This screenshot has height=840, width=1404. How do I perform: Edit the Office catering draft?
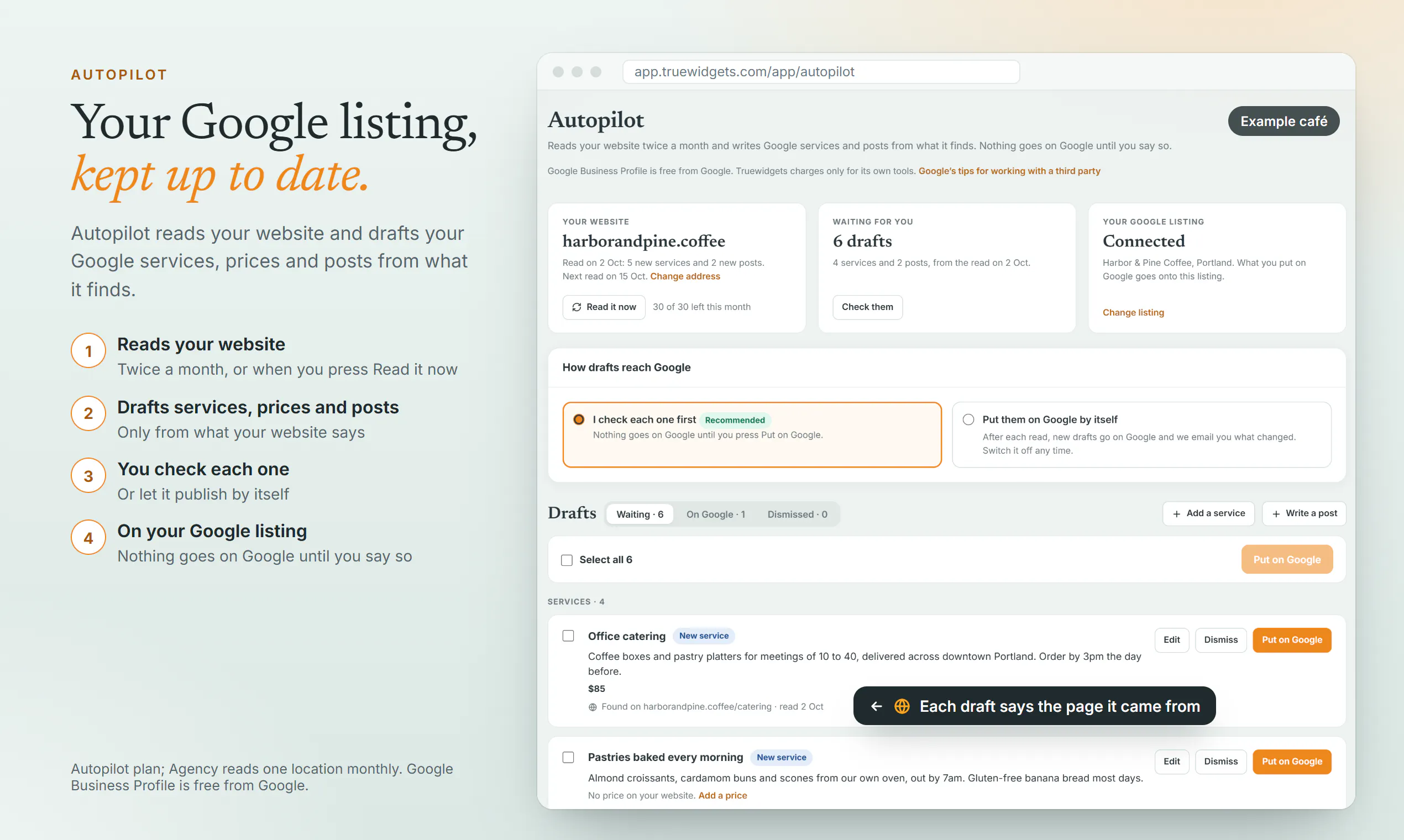[1171, 640]
